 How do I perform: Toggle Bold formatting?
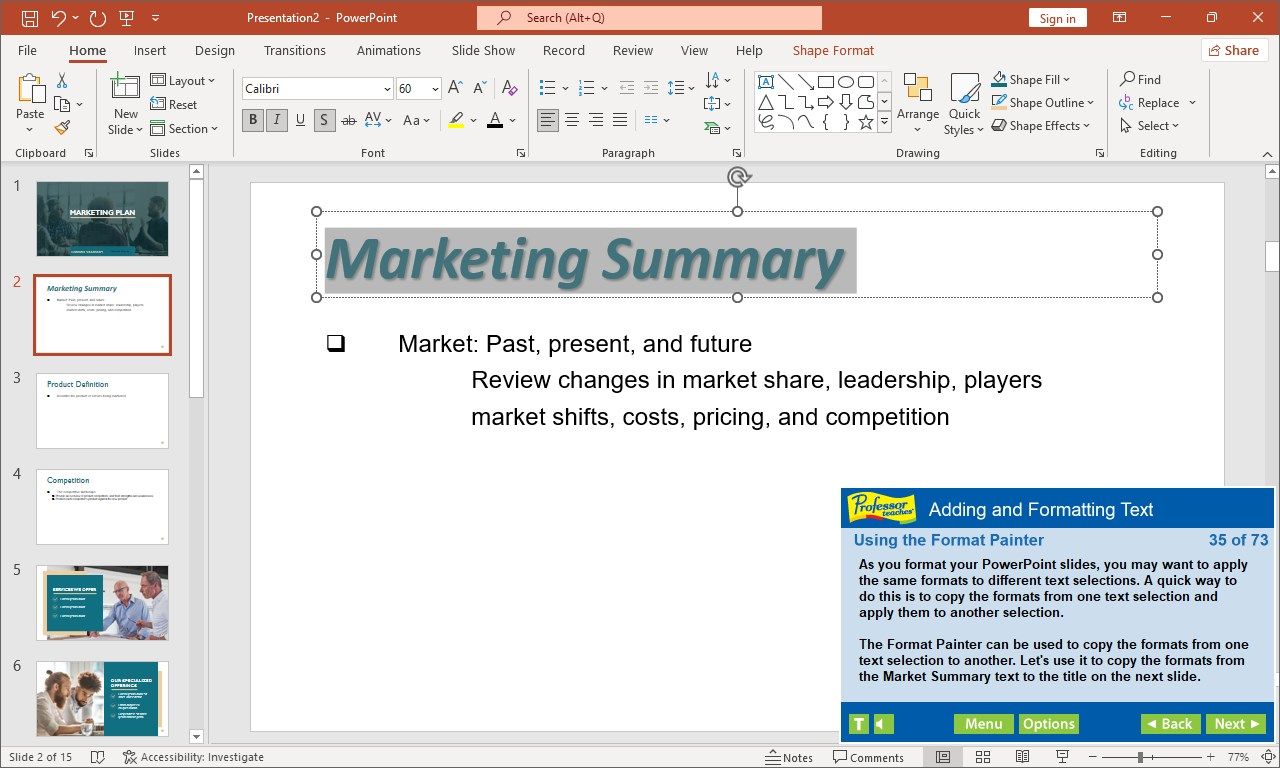(x=253, y=120)
